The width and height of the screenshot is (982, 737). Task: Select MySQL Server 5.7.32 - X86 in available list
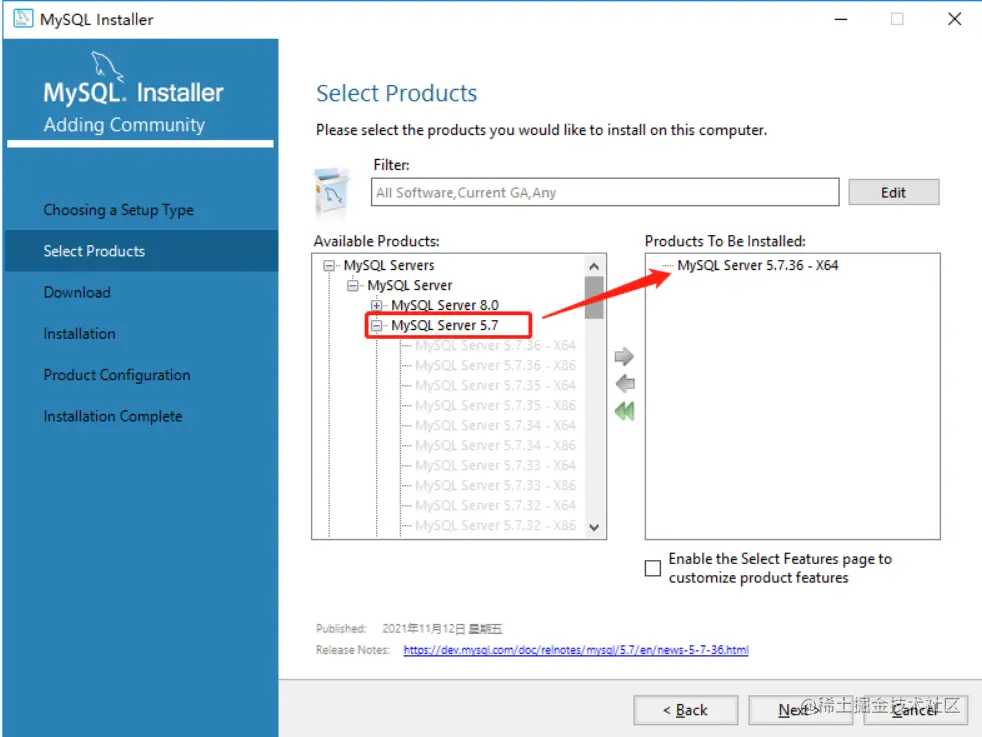click(495, 526)
